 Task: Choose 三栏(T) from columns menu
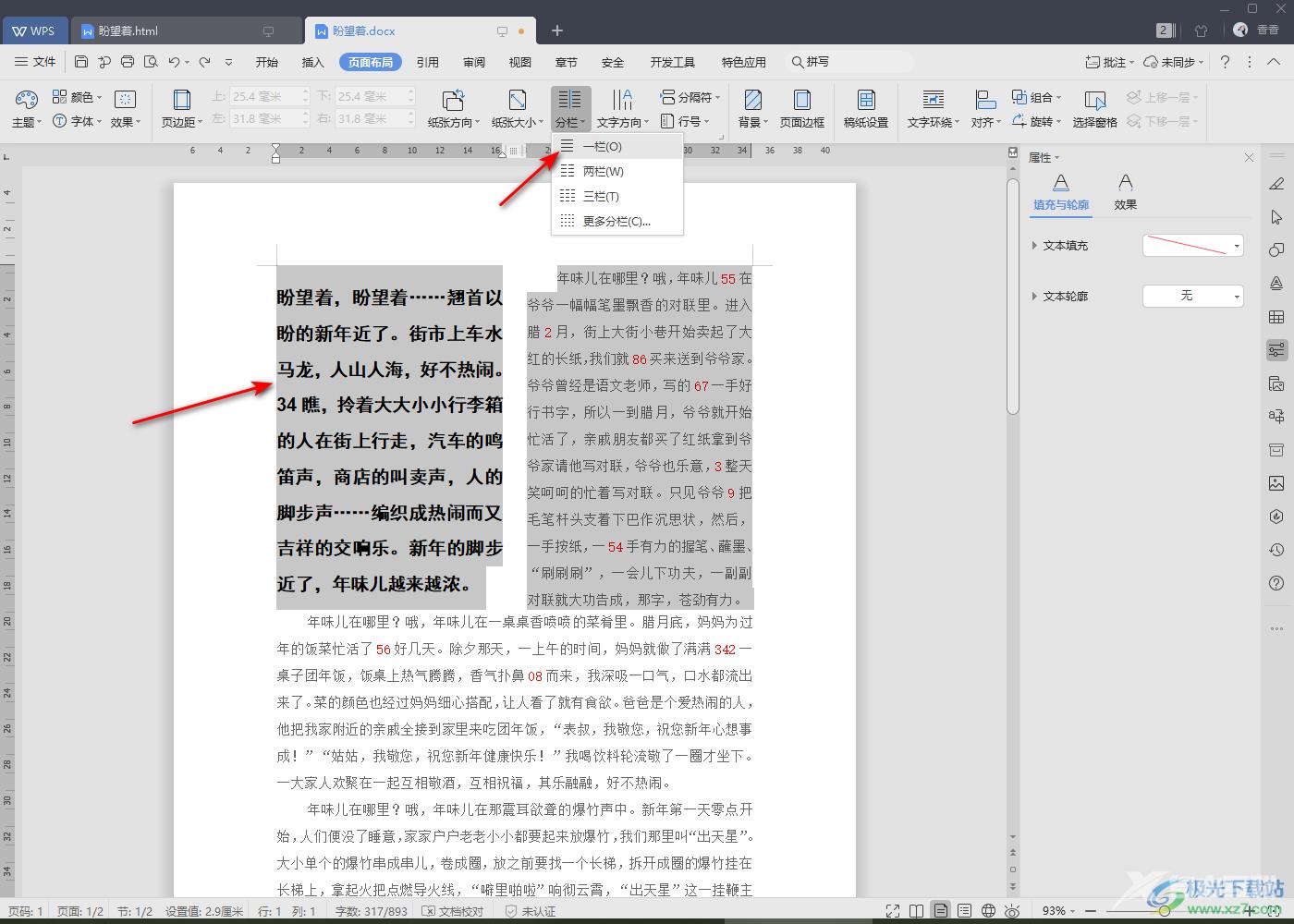pyautogui.click(x=617, y=196)
